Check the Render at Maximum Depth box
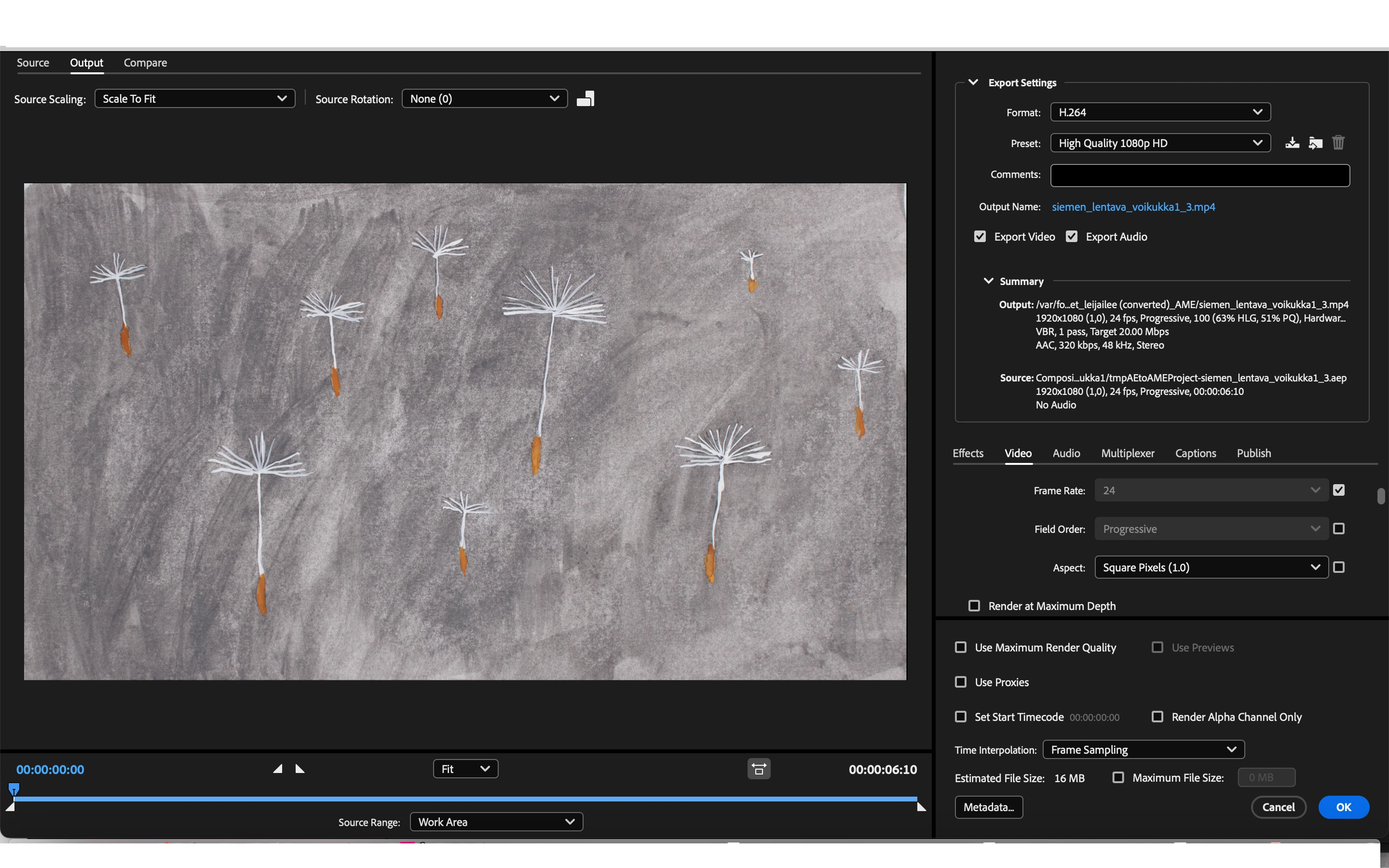 click(974, 606)
